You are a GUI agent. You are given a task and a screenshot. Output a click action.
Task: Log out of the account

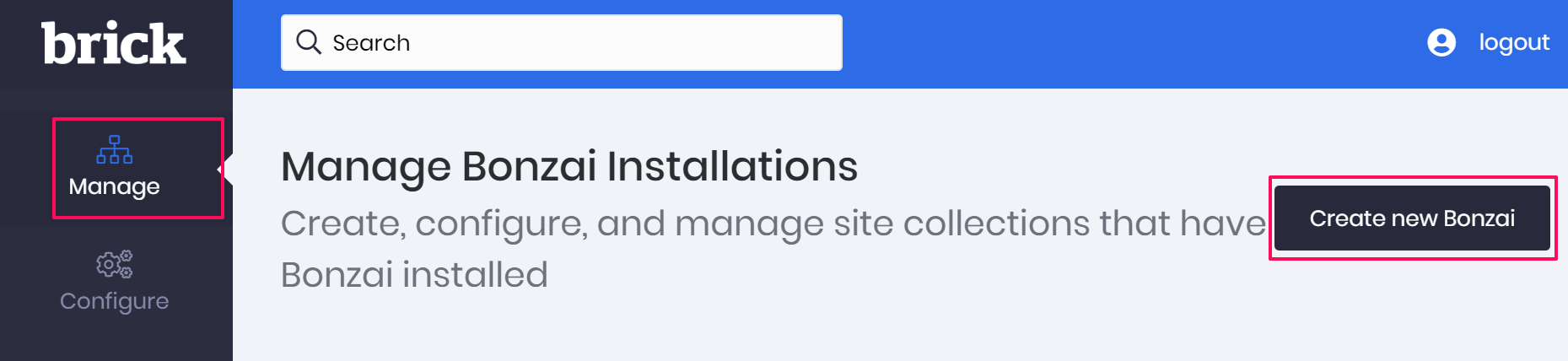pos(1514,42)
